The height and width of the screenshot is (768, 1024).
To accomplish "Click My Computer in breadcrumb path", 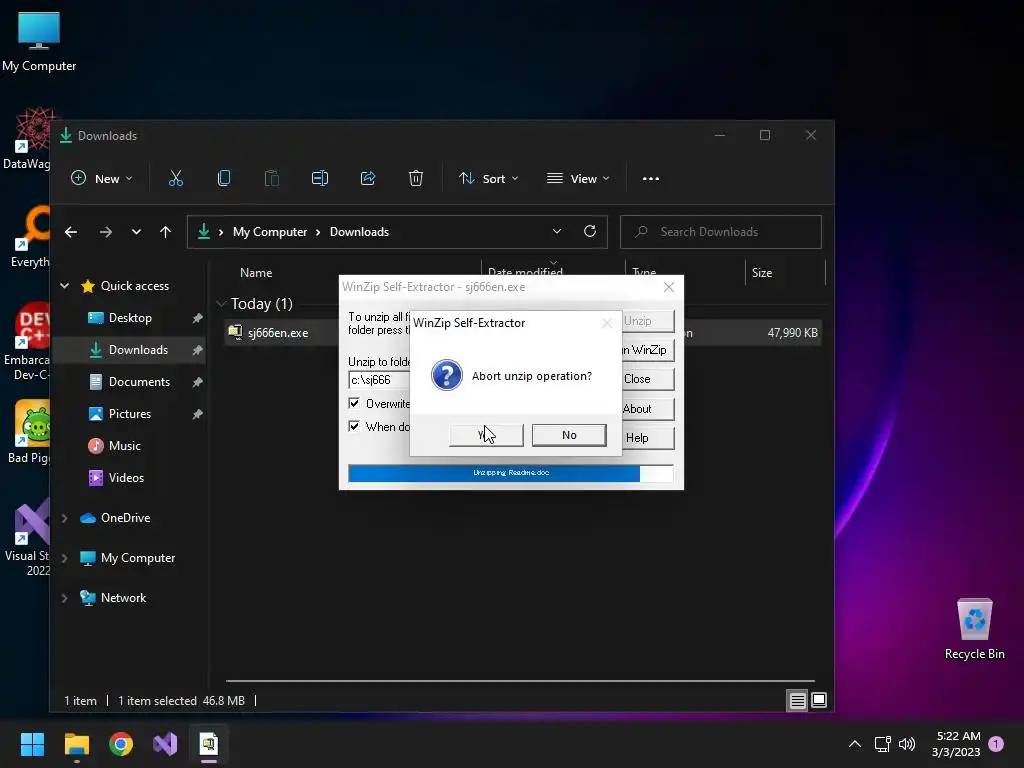I will (270, 232).
